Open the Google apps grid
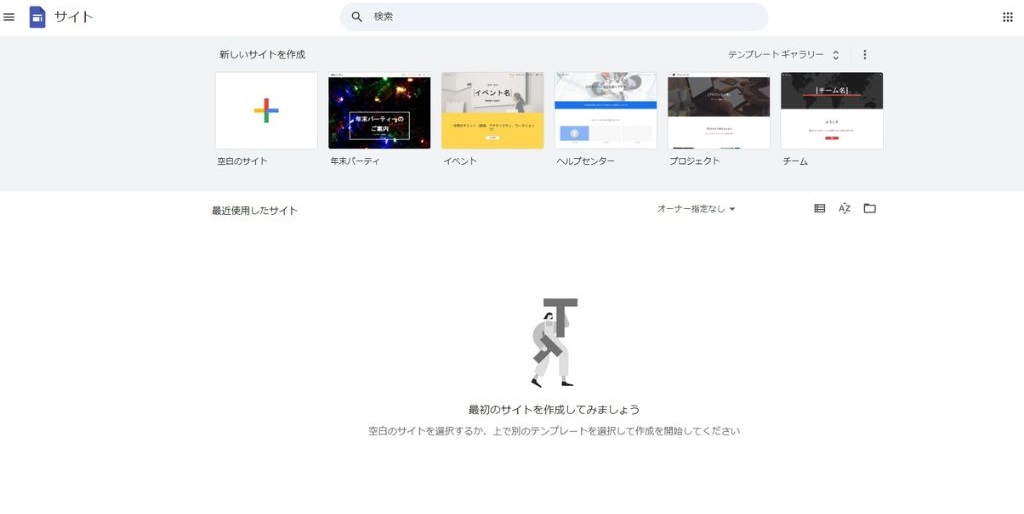The image size is (1024, 514). [x=1007, y=17]
